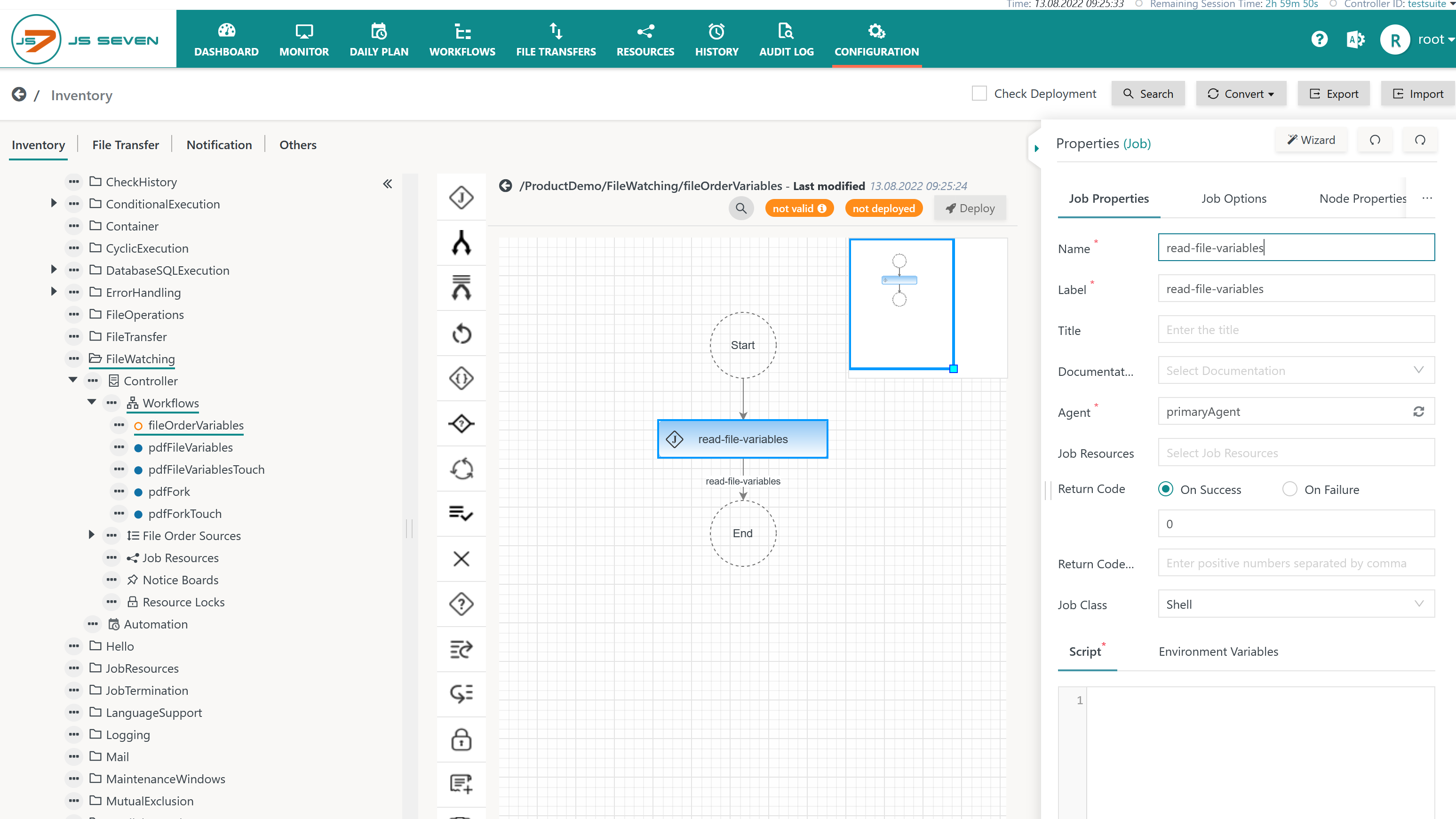Select the Add Order instruction icon
Viewport: 1456px width, 819px height.
[x=461, y=785]
